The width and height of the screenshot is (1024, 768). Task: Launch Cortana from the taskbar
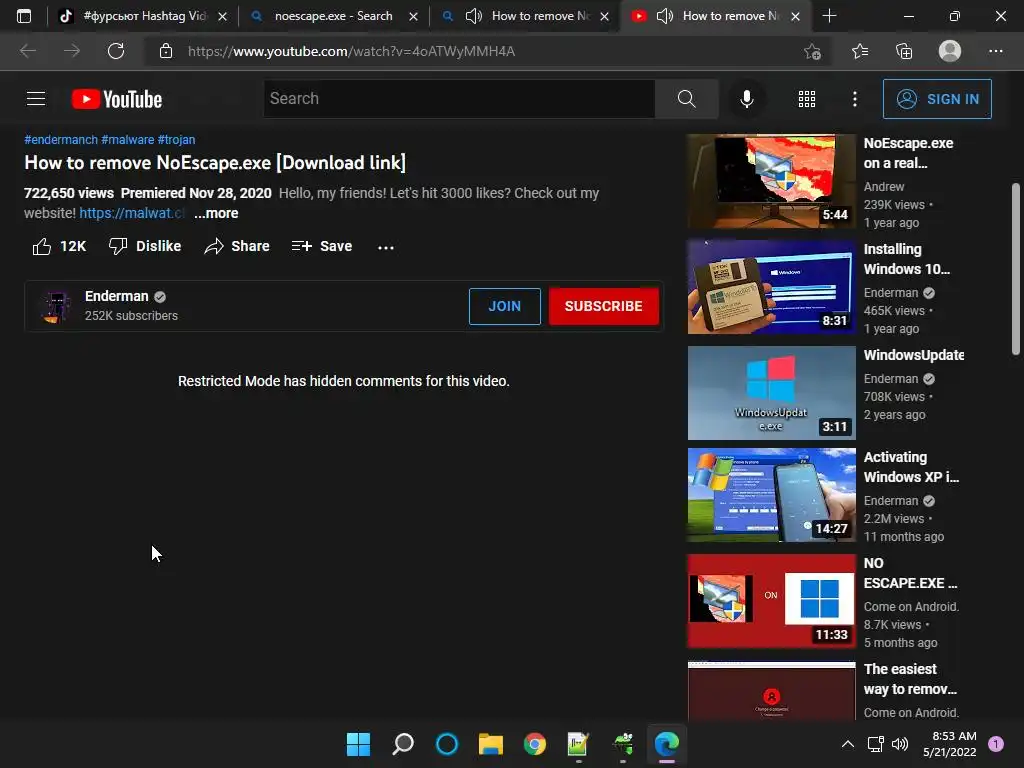[x=447, y=744]
